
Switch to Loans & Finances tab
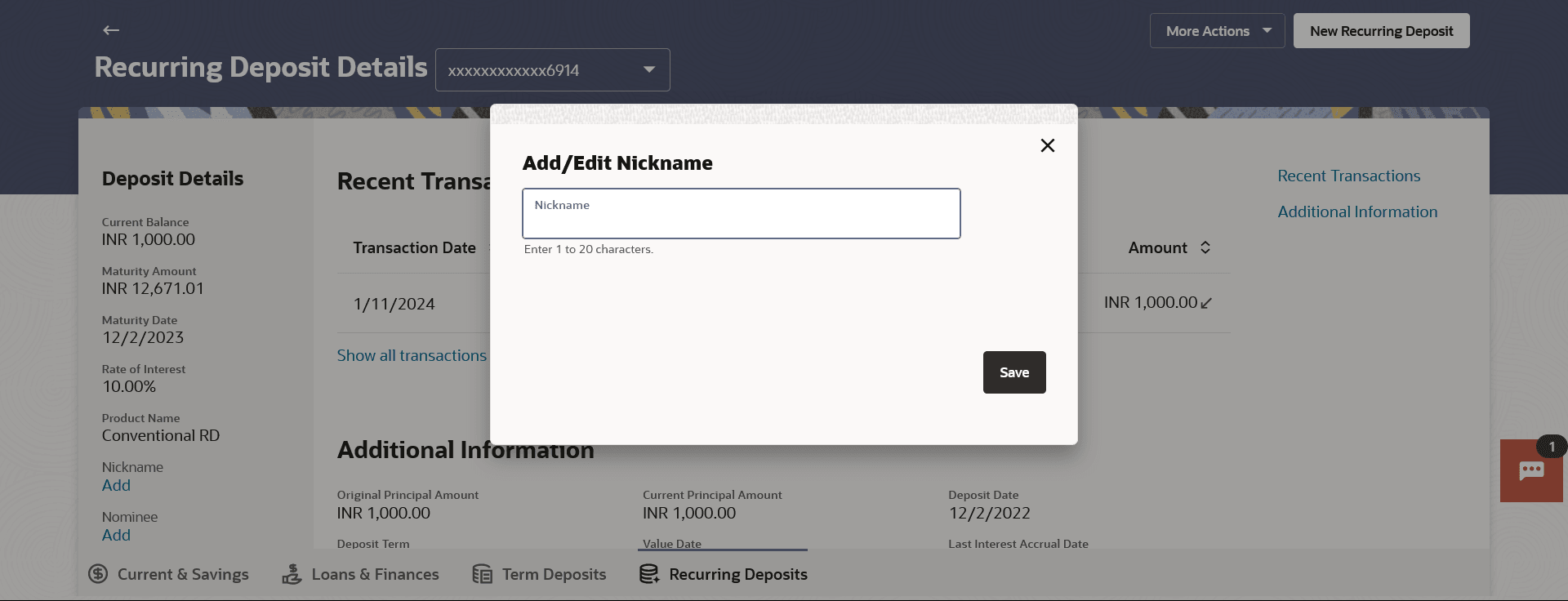coord(360,574)
